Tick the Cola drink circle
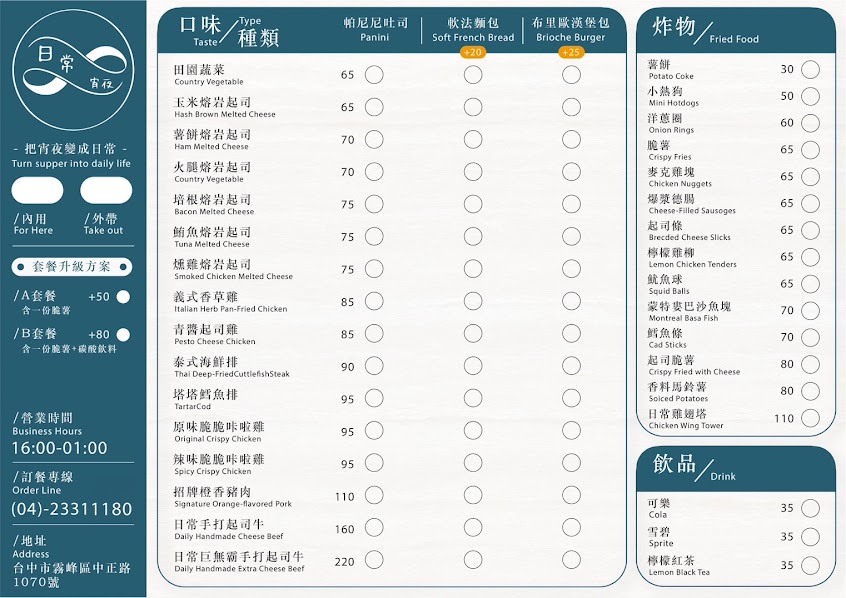 point(810,508)
